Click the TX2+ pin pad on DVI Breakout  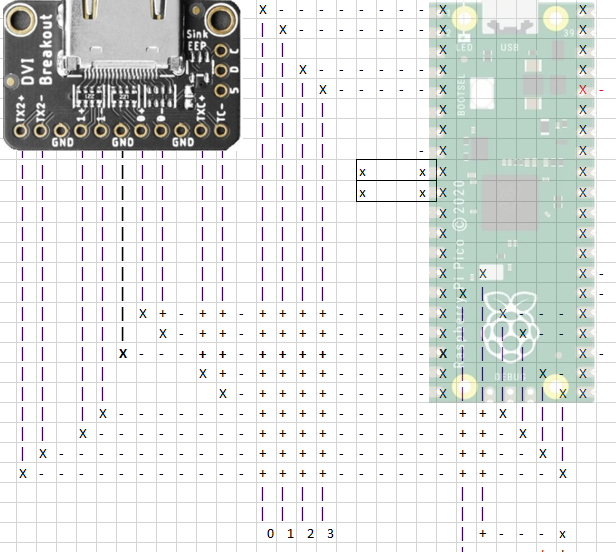(x=22, y=131)
